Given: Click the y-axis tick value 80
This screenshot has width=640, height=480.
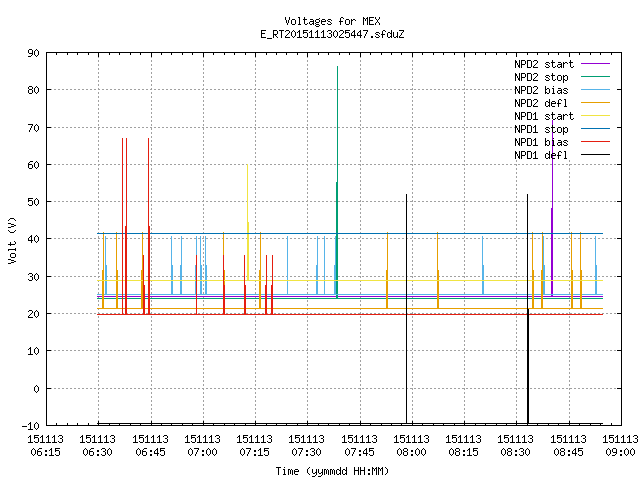Looking at the screenshot, I should (33, 90).
